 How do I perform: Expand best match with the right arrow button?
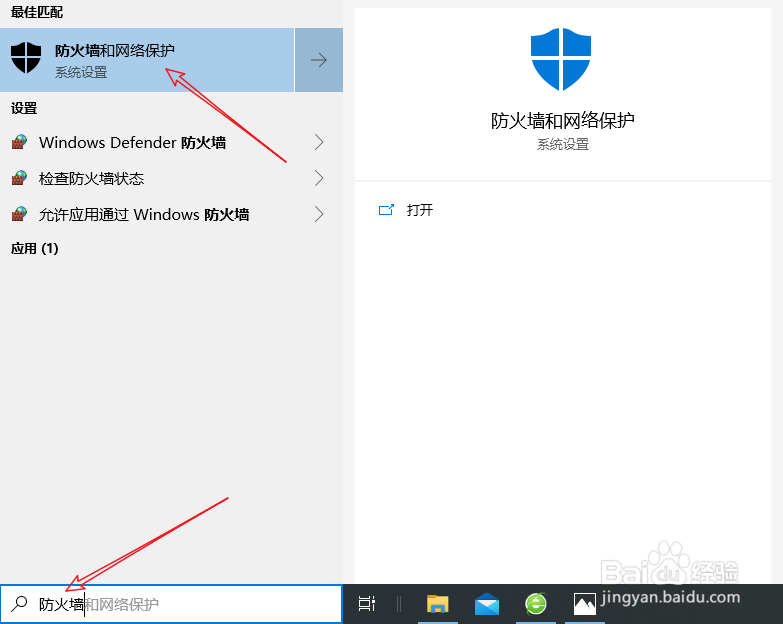click(319, 60)
